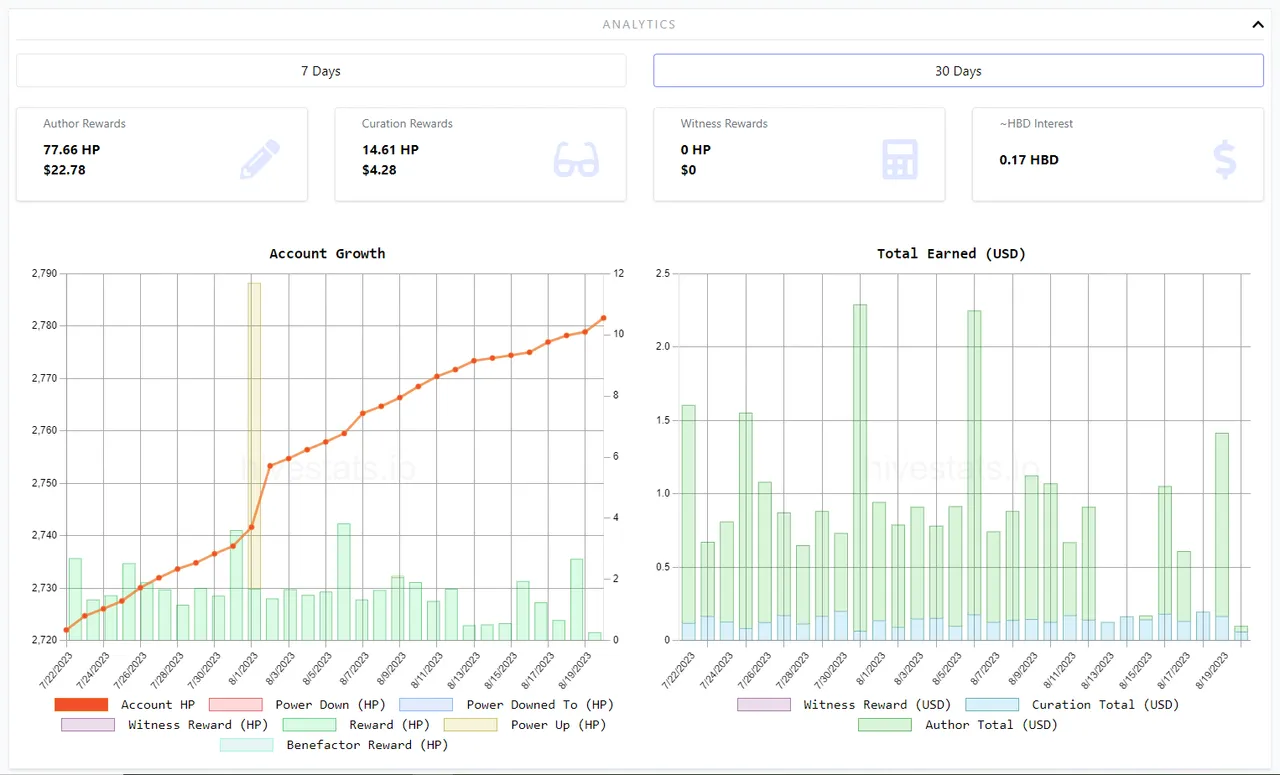
Task: Toggle Account HP legend series
Action: tap(82, 705)
